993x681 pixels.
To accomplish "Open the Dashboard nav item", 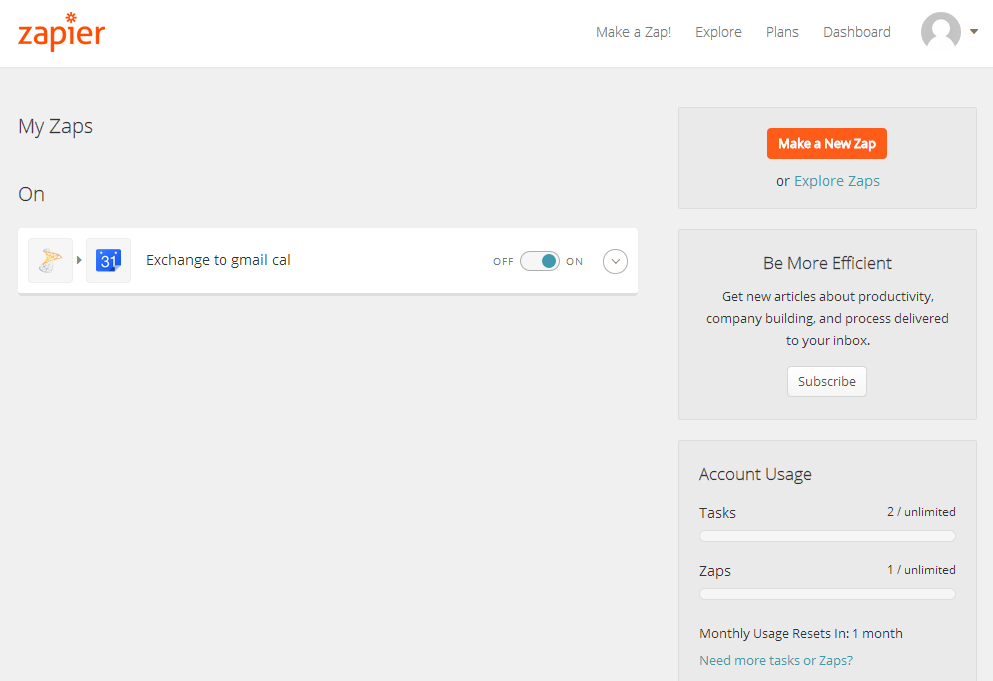I will pyautogui.click(x=857, y=32).
